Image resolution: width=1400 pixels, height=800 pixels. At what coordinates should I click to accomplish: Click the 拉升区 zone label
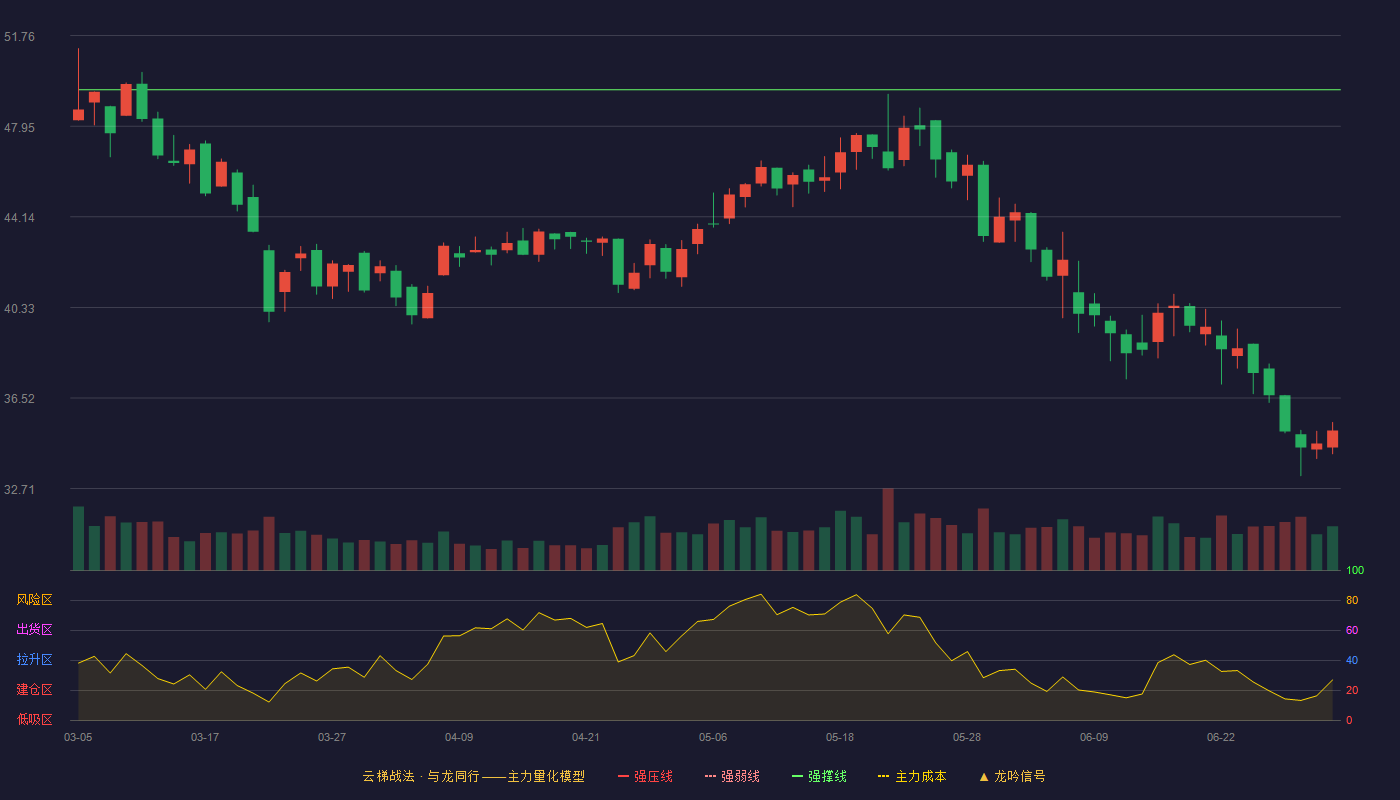[34, 660]
